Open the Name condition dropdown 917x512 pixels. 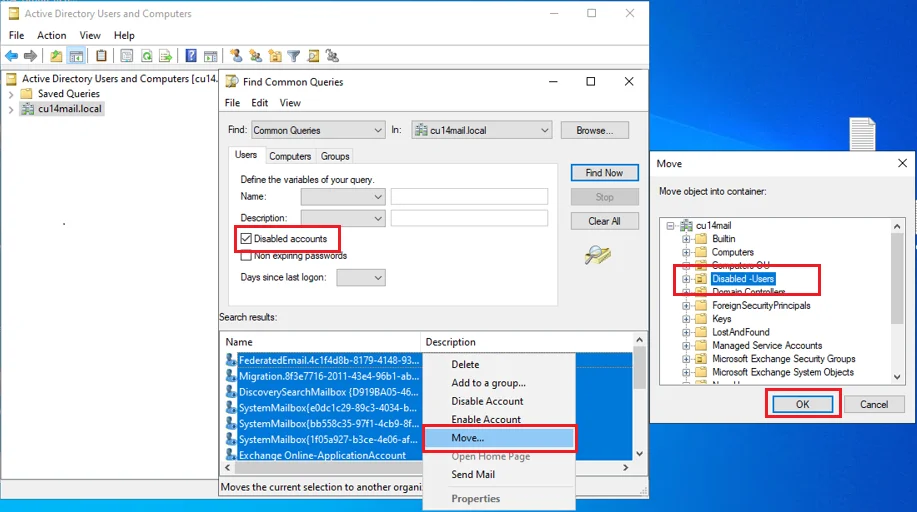[x=343, y=197]
